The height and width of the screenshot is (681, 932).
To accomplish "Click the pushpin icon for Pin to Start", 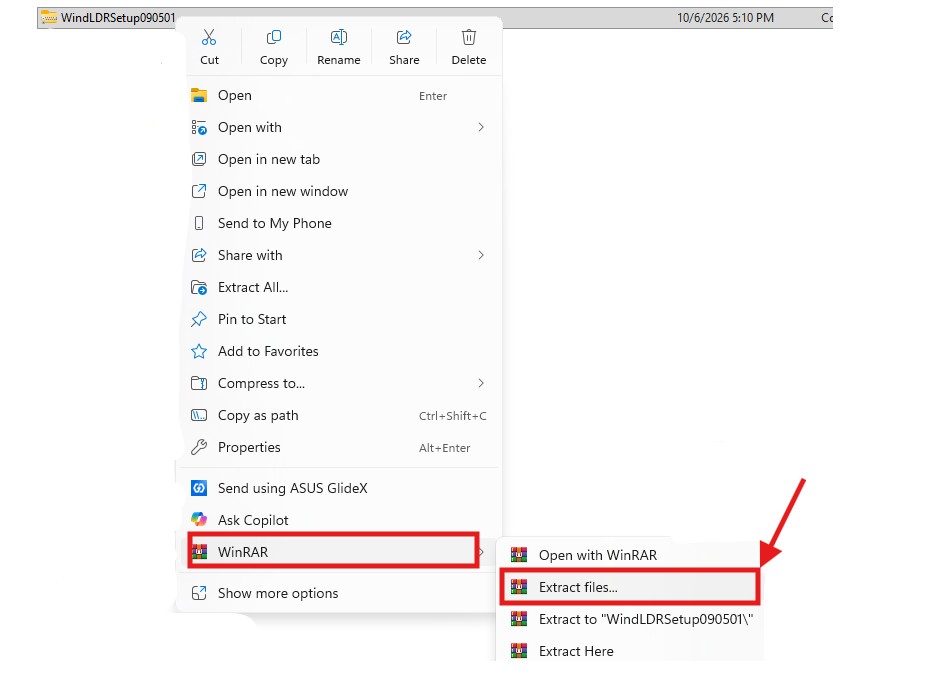I will [x=199, y=319].
